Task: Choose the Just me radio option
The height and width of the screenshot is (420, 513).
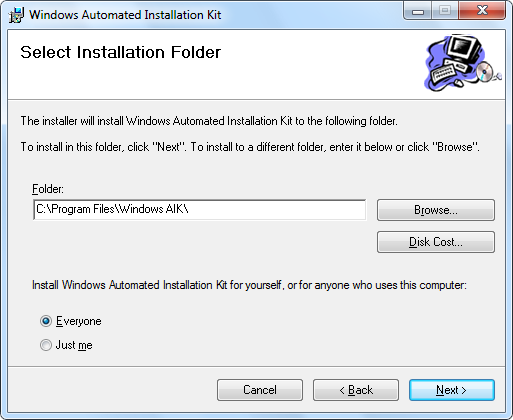Action: (x=46, y=345)
